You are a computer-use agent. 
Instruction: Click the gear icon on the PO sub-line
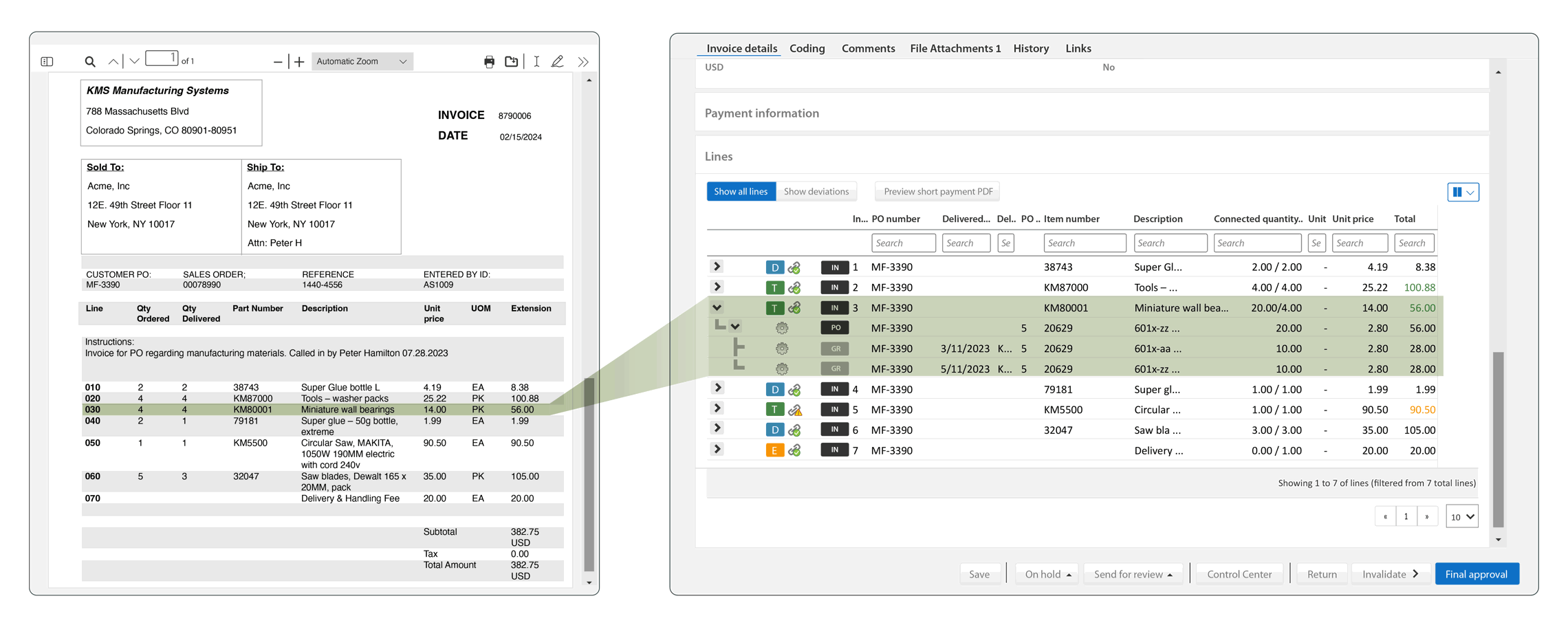(782, 328)
